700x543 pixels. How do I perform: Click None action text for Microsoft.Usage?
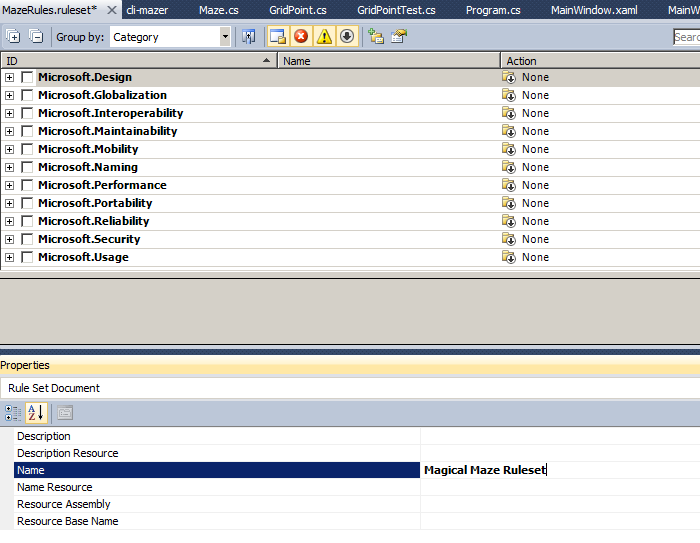click(535, 257)
